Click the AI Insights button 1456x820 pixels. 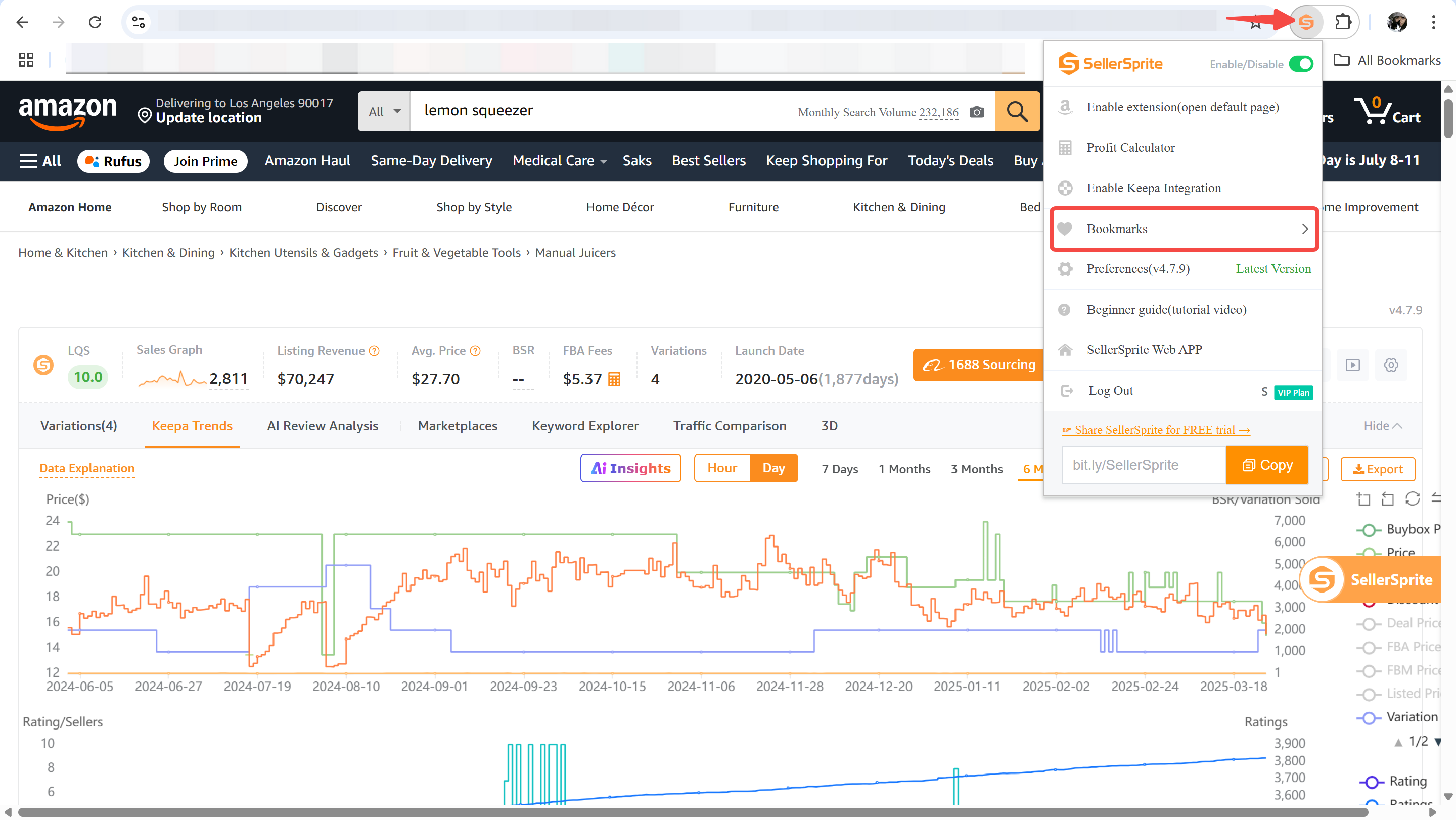click(630, 468)
